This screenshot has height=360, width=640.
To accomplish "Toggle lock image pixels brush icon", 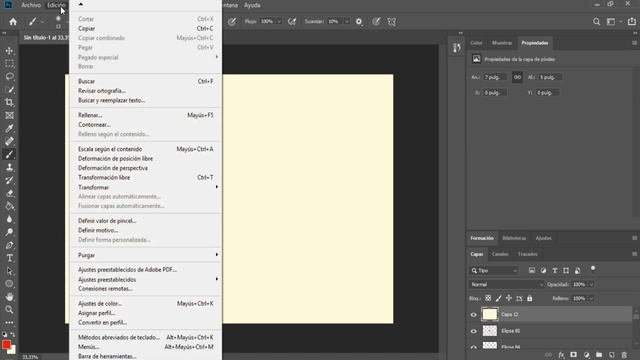I will coord(498,298).
